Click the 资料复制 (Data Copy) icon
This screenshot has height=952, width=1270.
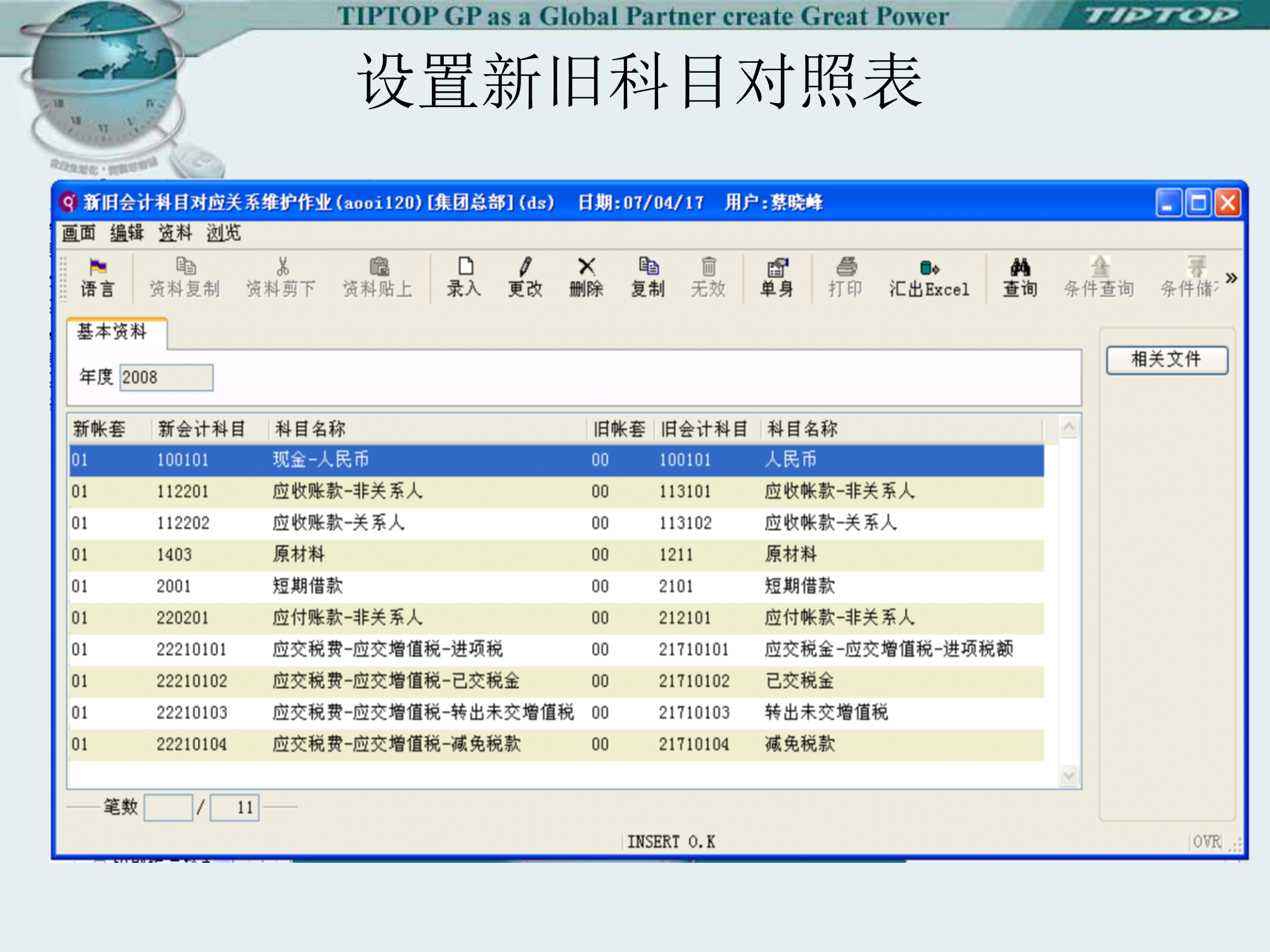tap(184, 278)
